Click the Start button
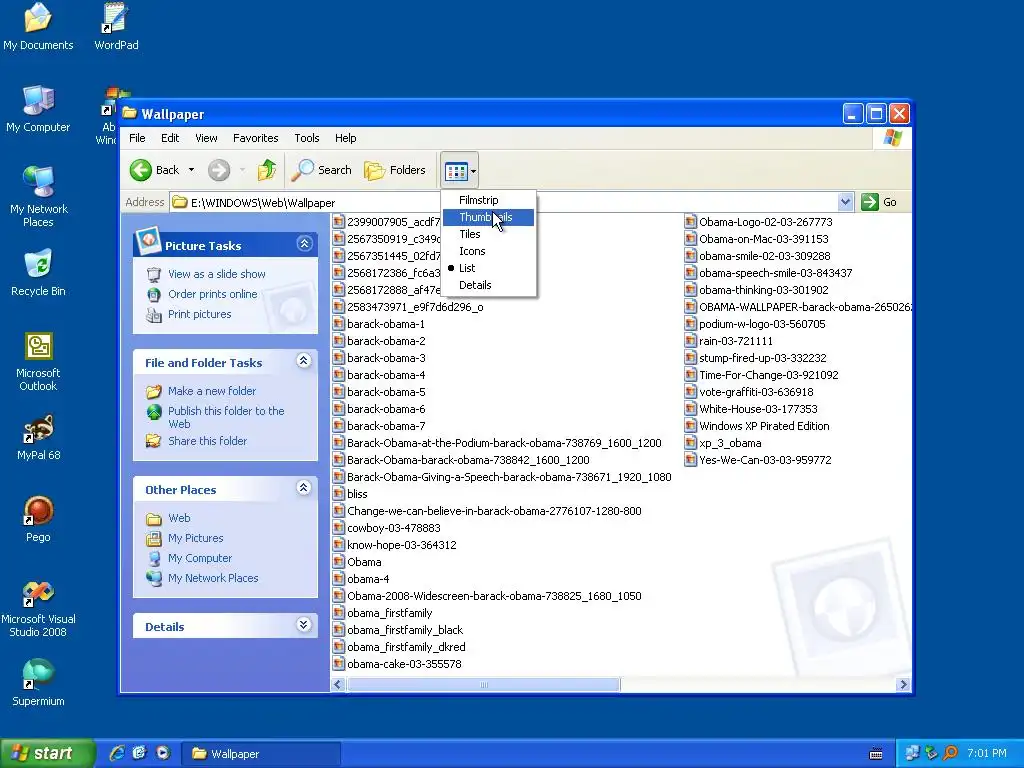 (x=47, y=753)
